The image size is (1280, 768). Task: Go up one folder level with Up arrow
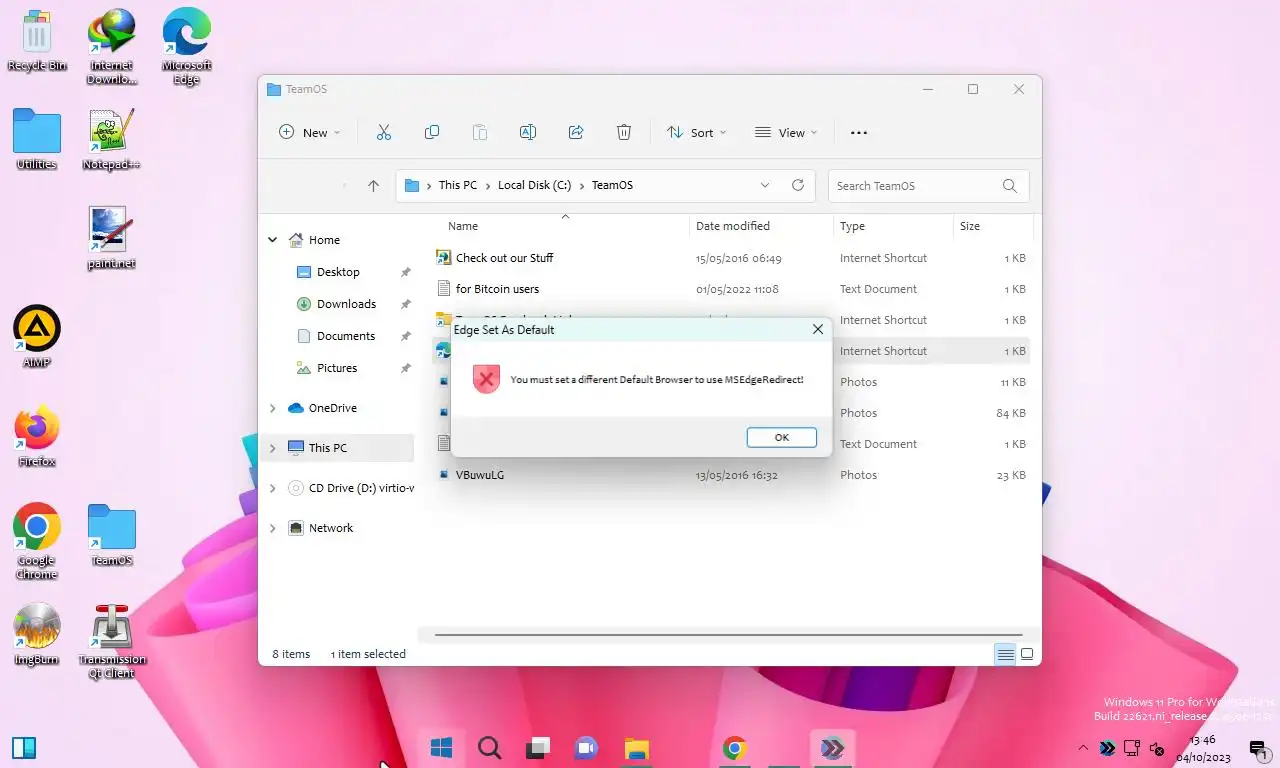point(373,185)
